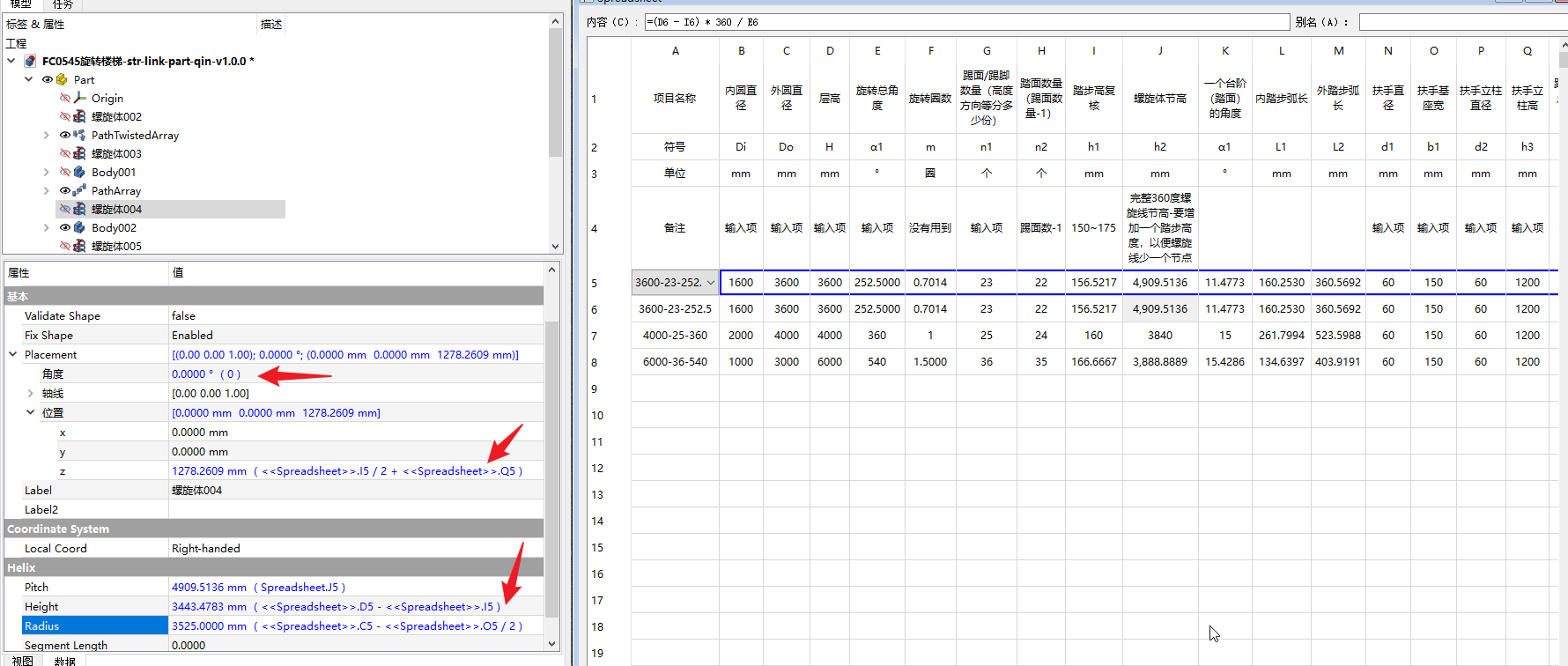Click the Origin axis icon in tree
This screenshot has height=666, width=1568.
(80, 98)
